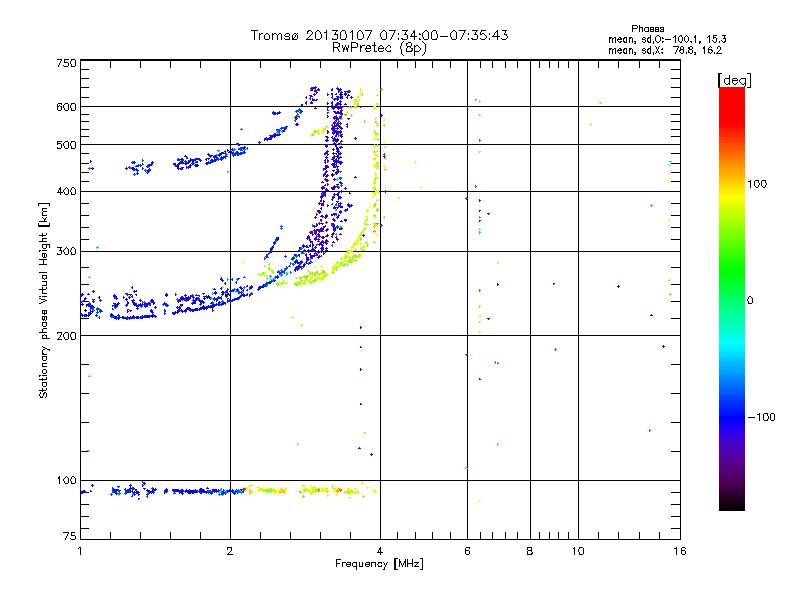800x600 pixels.
Task: Click the Tromsø 20130107 timestamp title
Action: click(379, 35)
